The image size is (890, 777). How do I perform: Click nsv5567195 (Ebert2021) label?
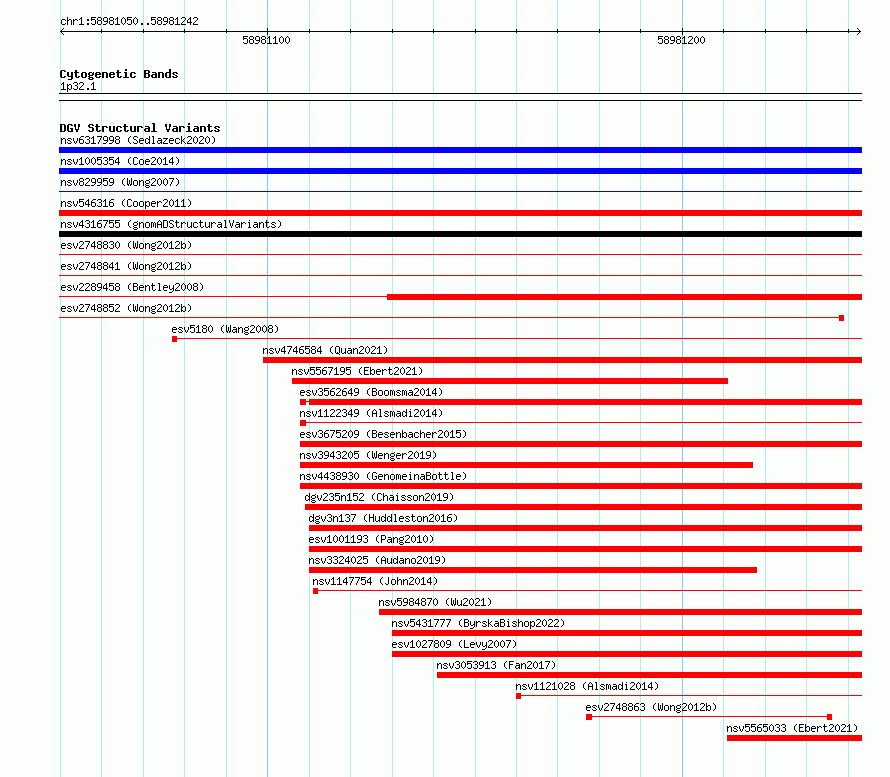tap(357, 371)
